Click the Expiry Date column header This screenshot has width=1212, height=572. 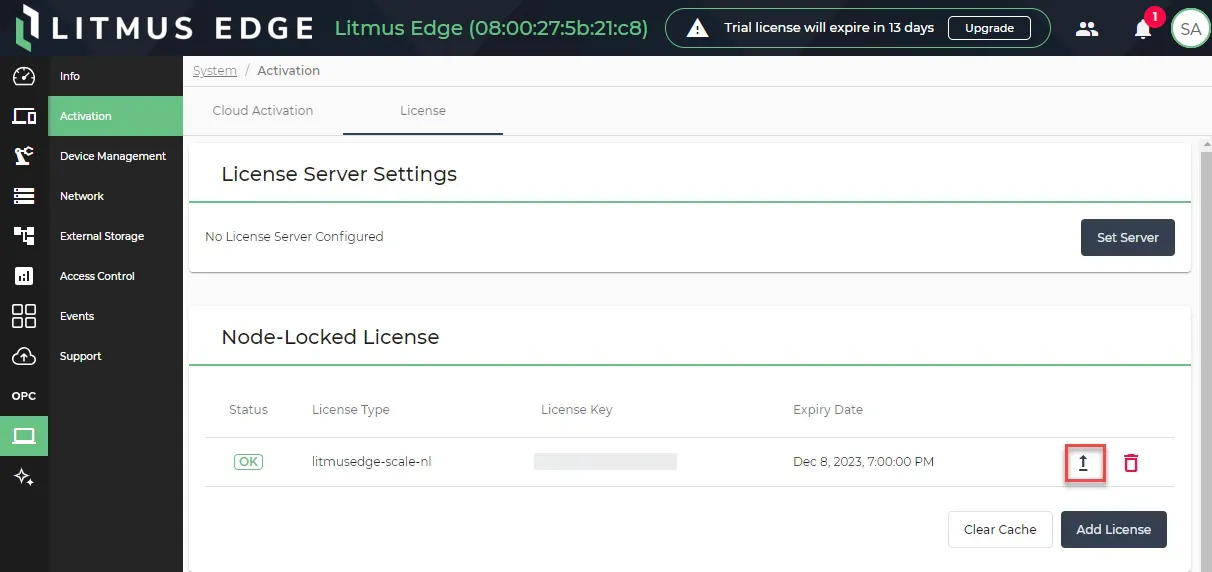tap(828, 410)
